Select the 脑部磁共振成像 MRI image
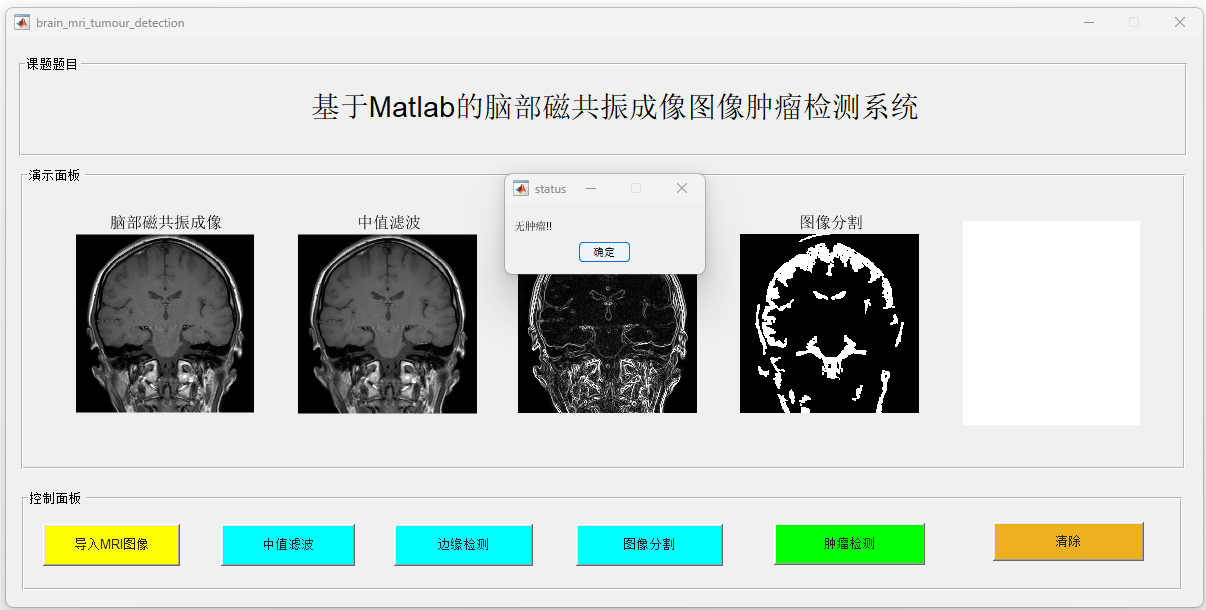Image resolution: width=1206 pixels, height=610 pixels. click(x=165, y=323)
